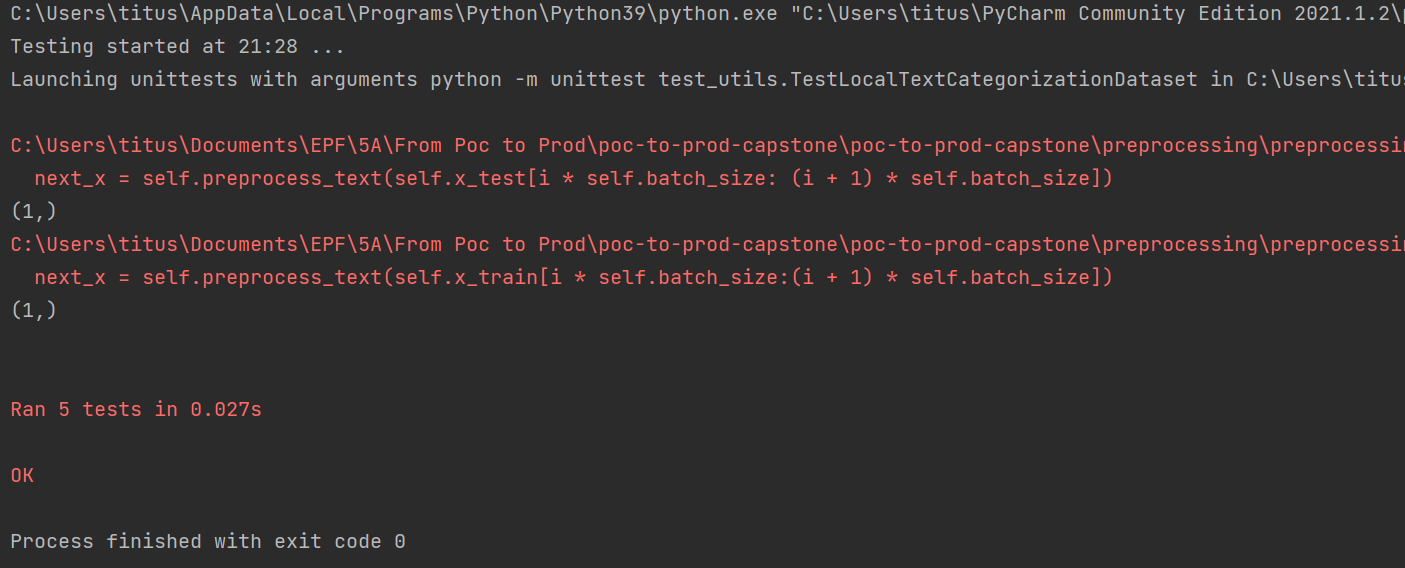Viewport: 1405px width, 568px height.
Task: Click "poc-to-prod-capstone" in the first red path
Action: click(717, 146)
